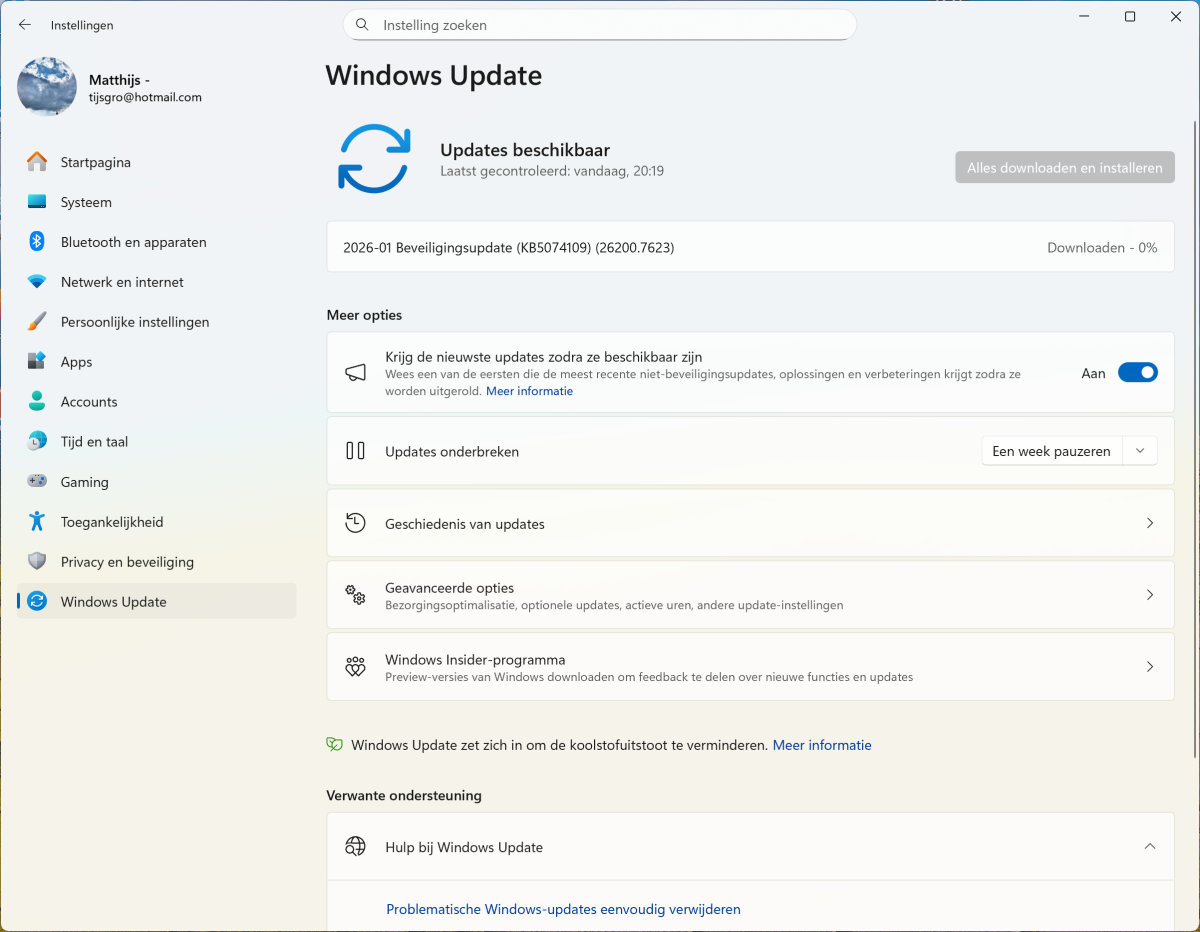Open Bluetooth en apparaten via its icon
This screenshot has height=932, width=1200.
[x=37, y=242]
